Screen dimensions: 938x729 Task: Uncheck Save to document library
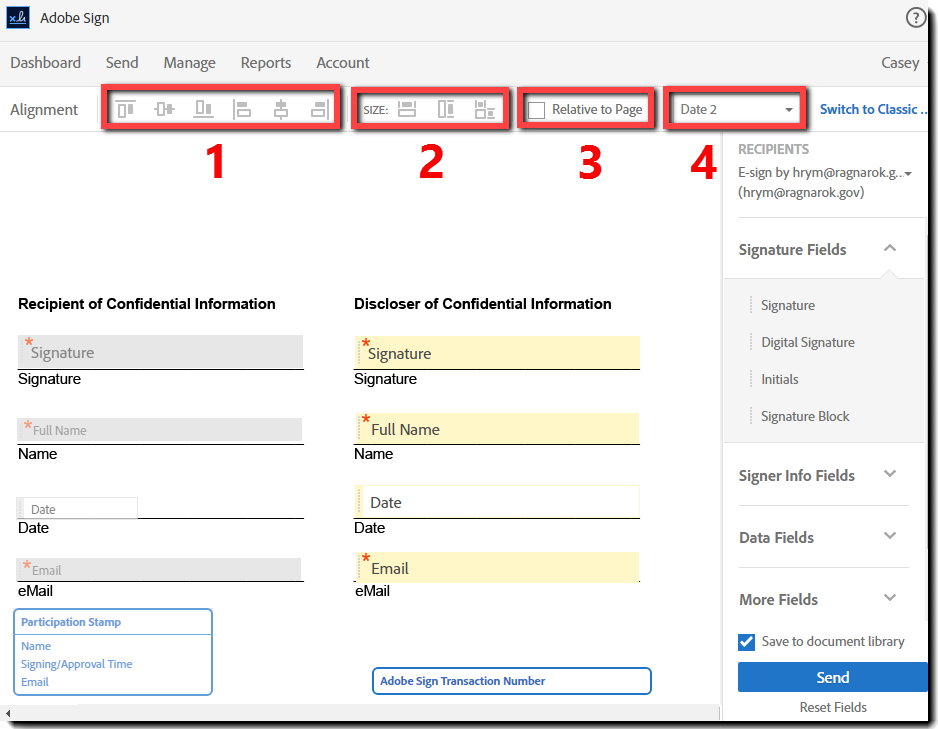[x=745, y=642]
